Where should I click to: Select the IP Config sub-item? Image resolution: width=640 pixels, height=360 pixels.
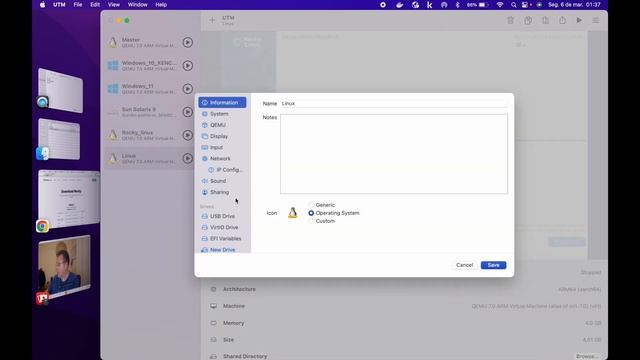pyautogui.click(x=226, y=170)
